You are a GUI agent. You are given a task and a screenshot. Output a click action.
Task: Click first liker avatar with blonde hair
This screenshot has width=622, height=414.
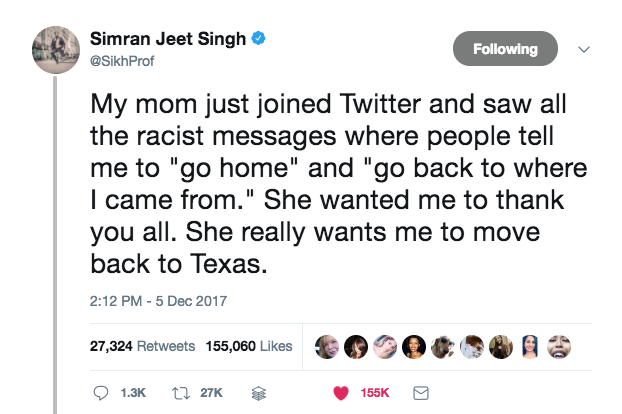coord(326,347)
